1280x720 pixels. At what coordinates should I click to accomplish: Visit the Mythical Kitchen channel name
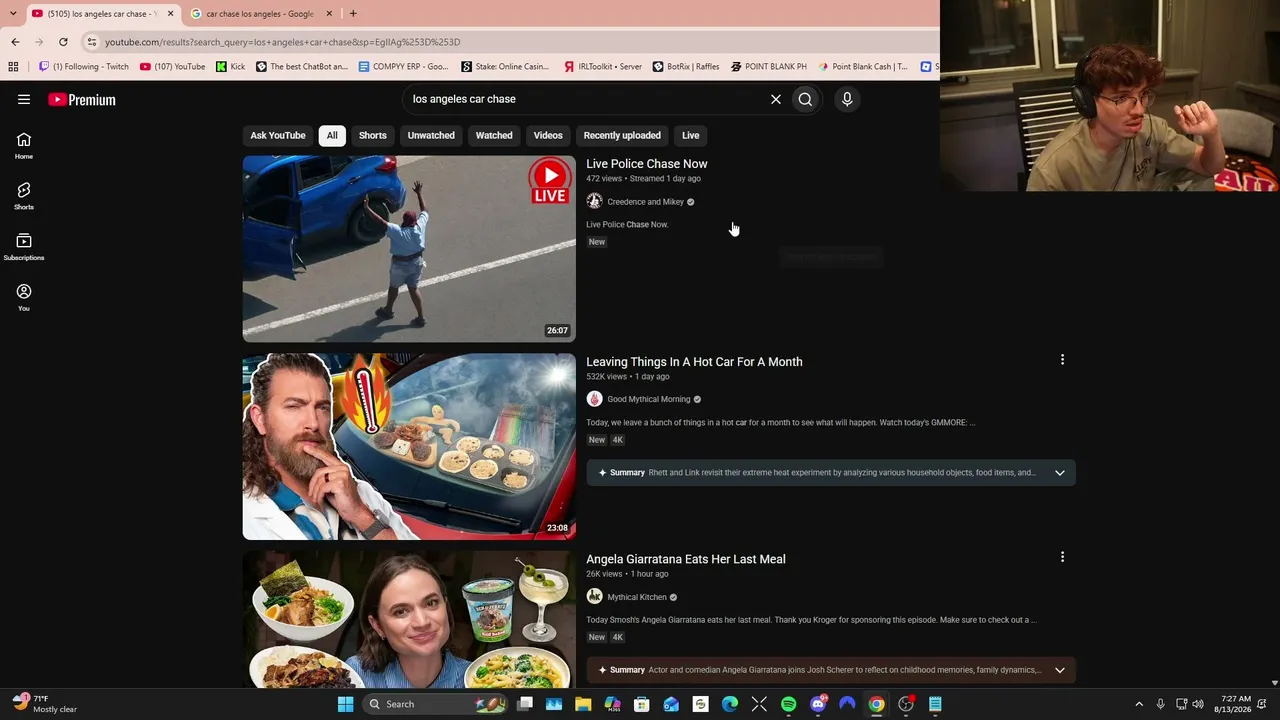tap(637, 597)
